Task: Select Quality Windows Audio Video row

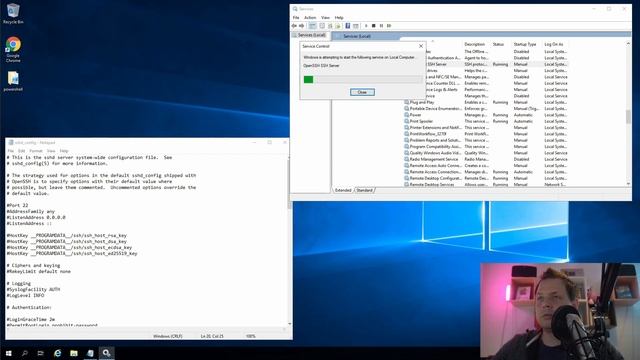Action: click(486, 153)
